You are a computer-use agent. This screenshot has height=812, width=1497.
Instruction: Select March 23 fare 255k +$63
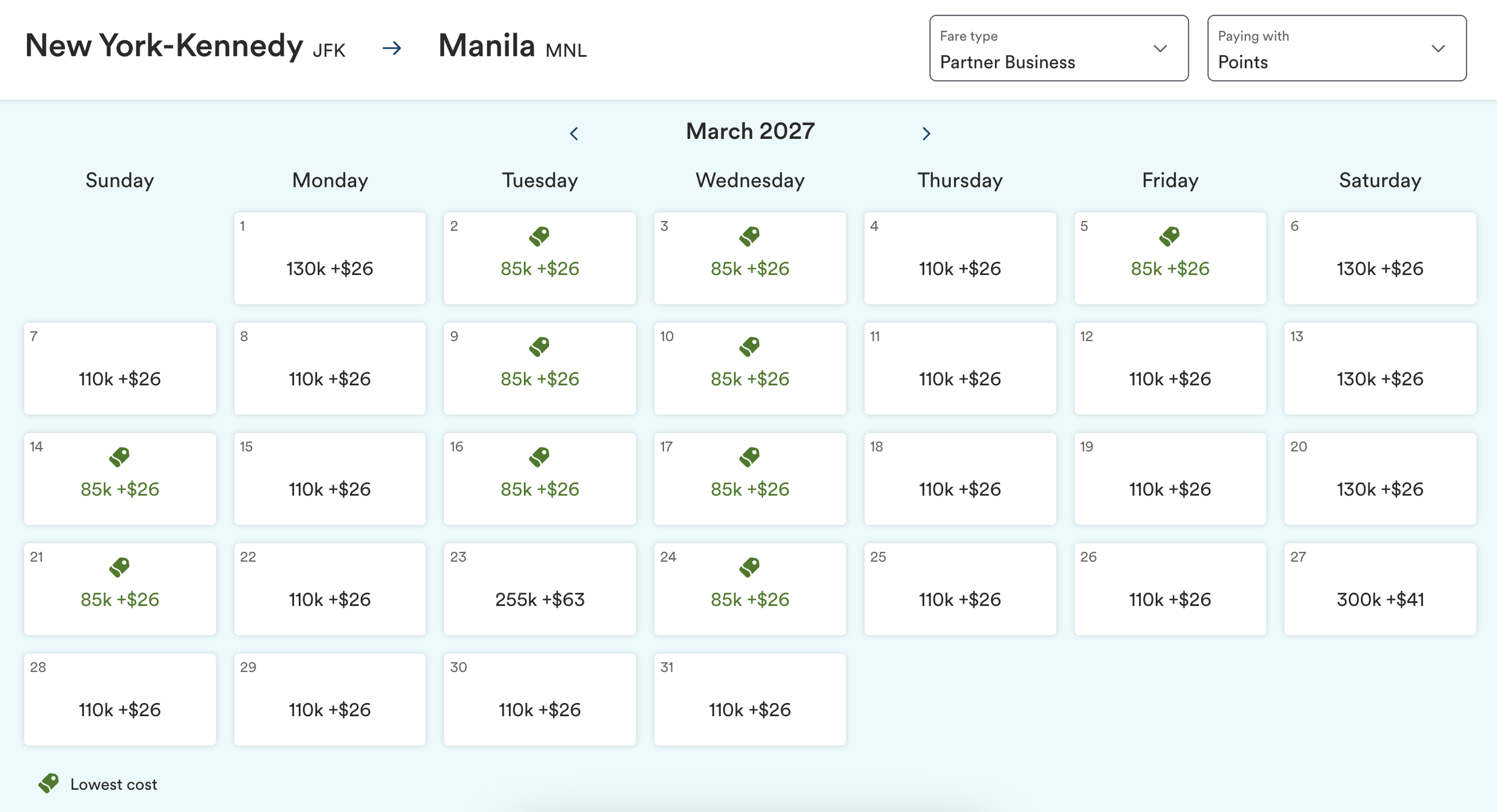point(540,589)
